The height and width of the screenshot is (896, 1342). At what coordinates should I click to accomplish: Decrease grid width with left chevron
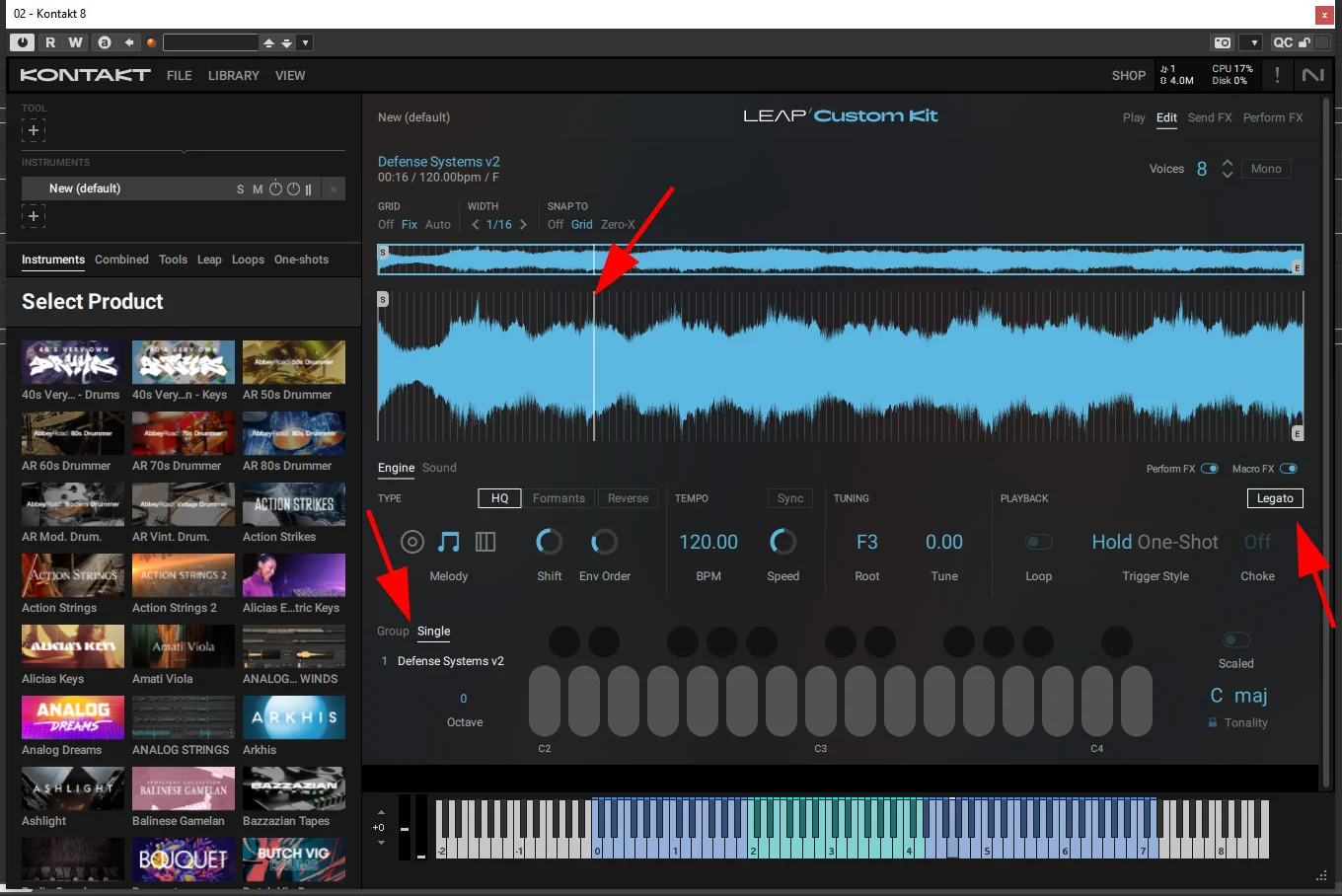476,225
